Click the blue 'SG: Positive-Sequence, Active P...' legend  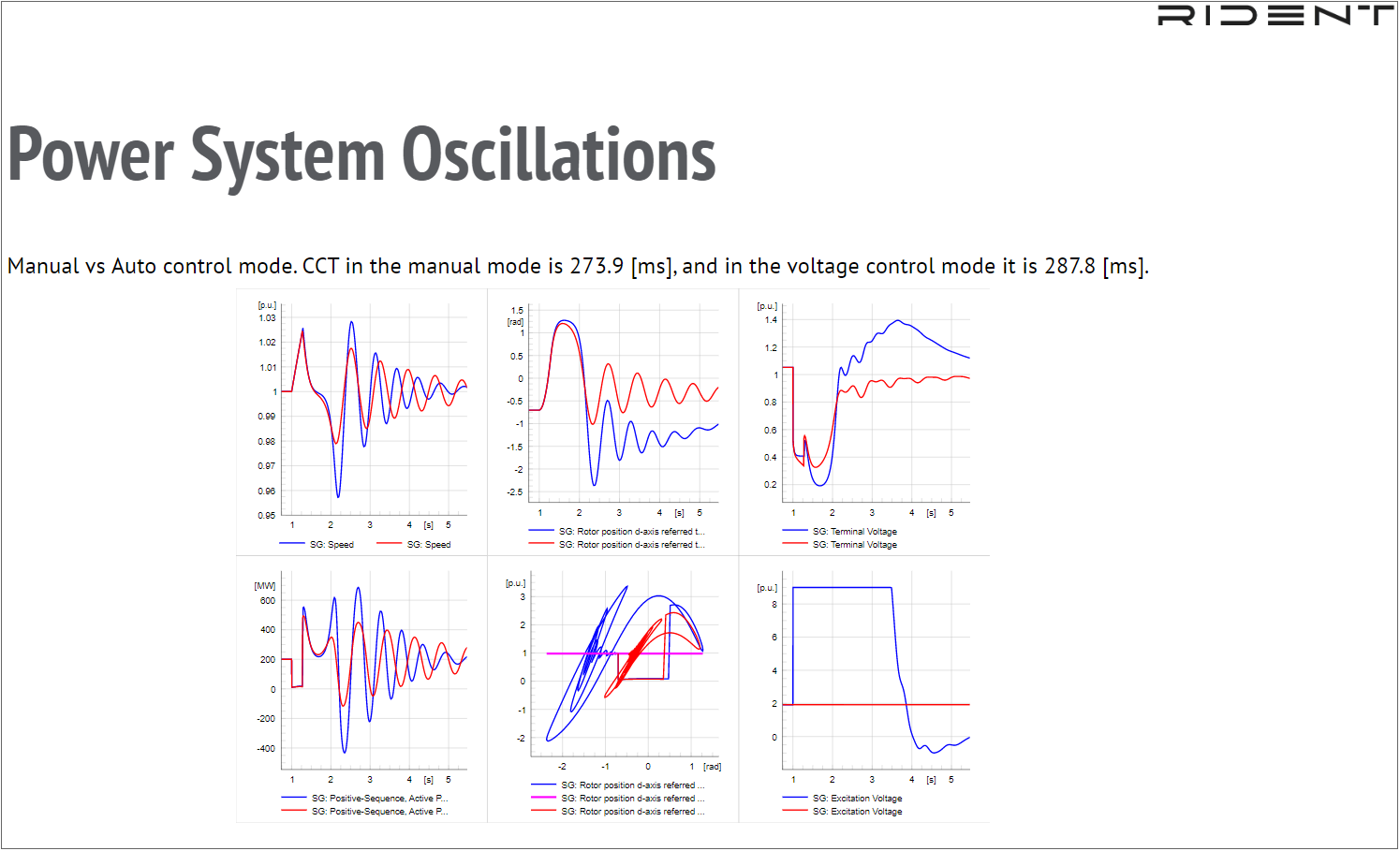(364, 799)
